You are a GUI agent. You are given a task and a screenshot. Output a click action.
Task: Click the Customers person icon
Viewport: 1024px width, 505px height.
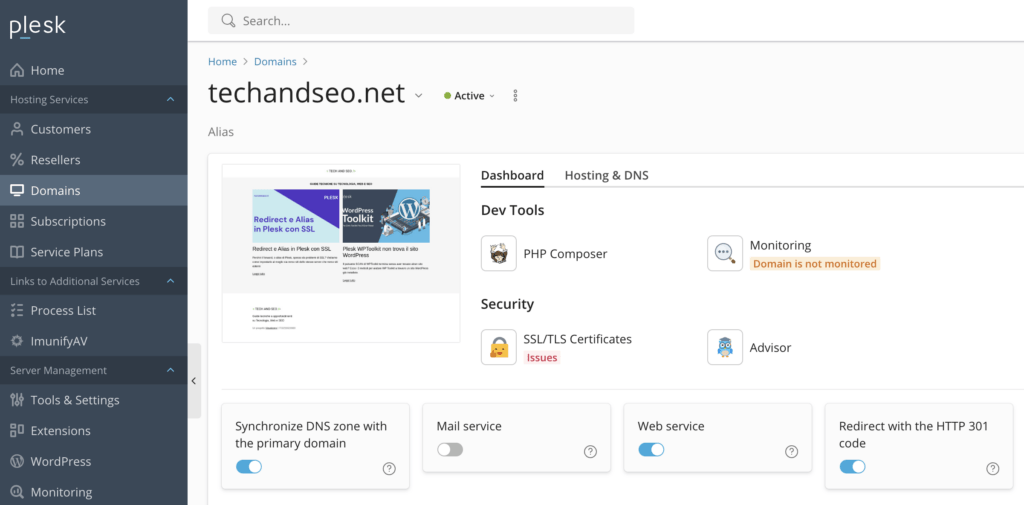18,129
